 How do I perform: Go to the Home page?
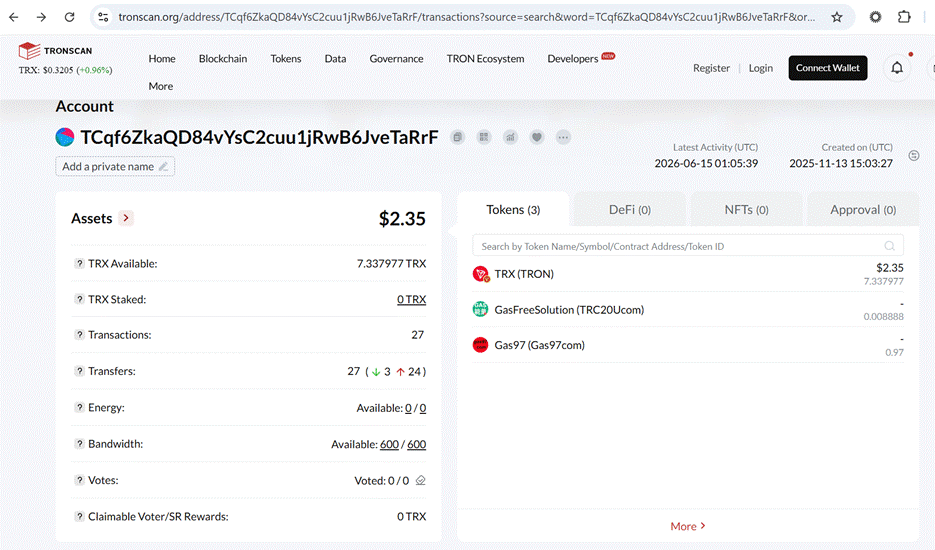162,58
